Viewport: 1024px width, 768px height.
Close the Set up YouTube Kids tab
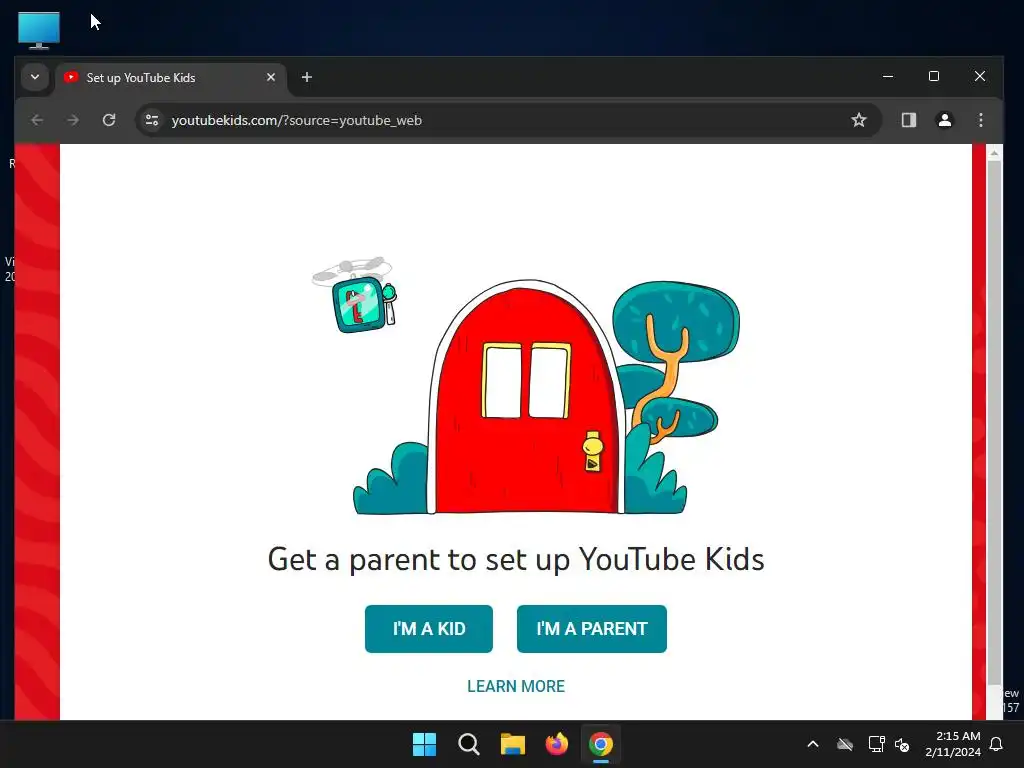pos(271,77)
